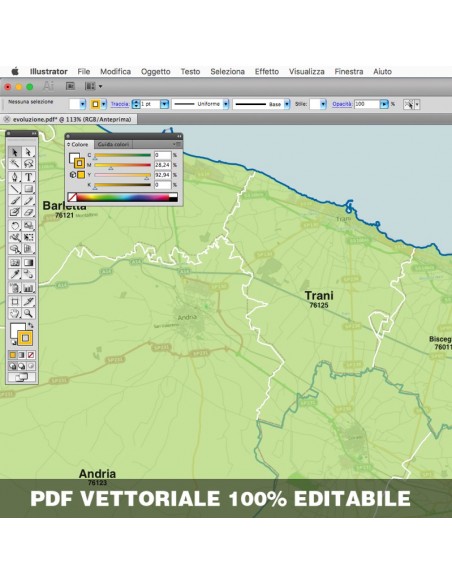Open the fill color dropdown in control bar
Screen dimensions: 452x584
coord(83,104)
